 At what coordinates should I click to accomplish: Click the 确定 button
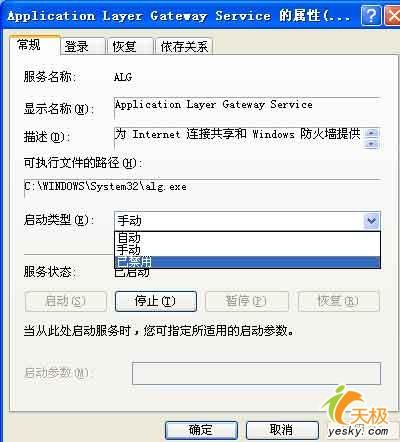pyautogui.click(x=201, y=430)
